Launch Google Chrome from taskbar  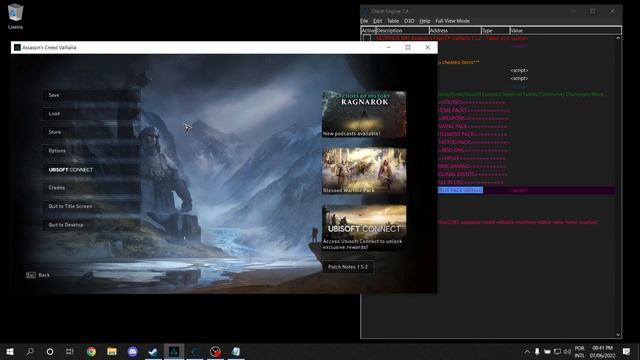coord(91,351)
